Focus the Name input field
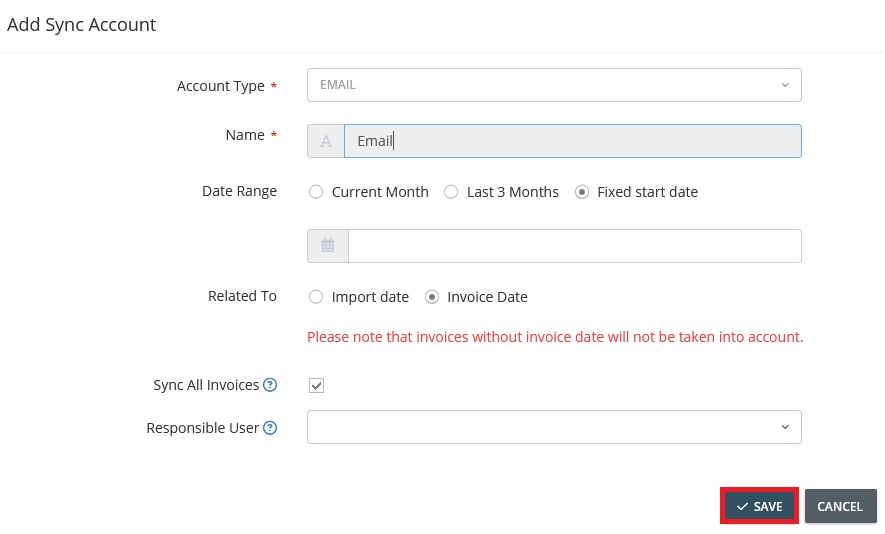The width and height of the screenshot is (885, 534). pyautogui.click(x=572, y=141)
